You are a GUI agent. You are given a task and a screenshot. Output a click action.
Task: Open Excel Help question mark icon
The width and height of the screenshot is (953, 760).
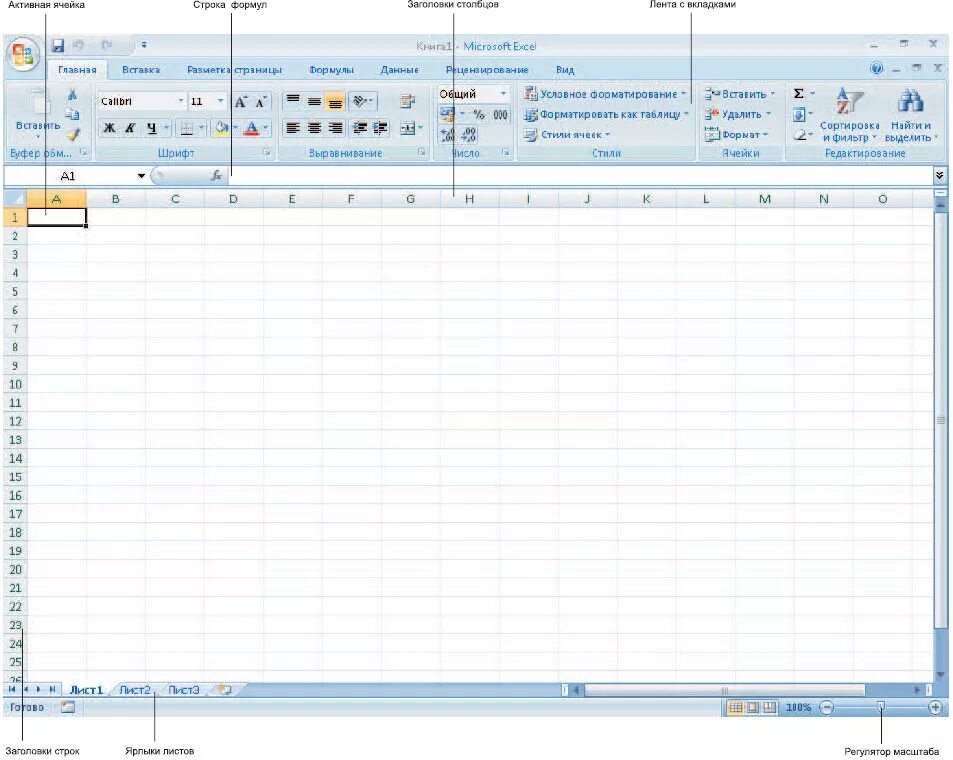pos(876,69)
